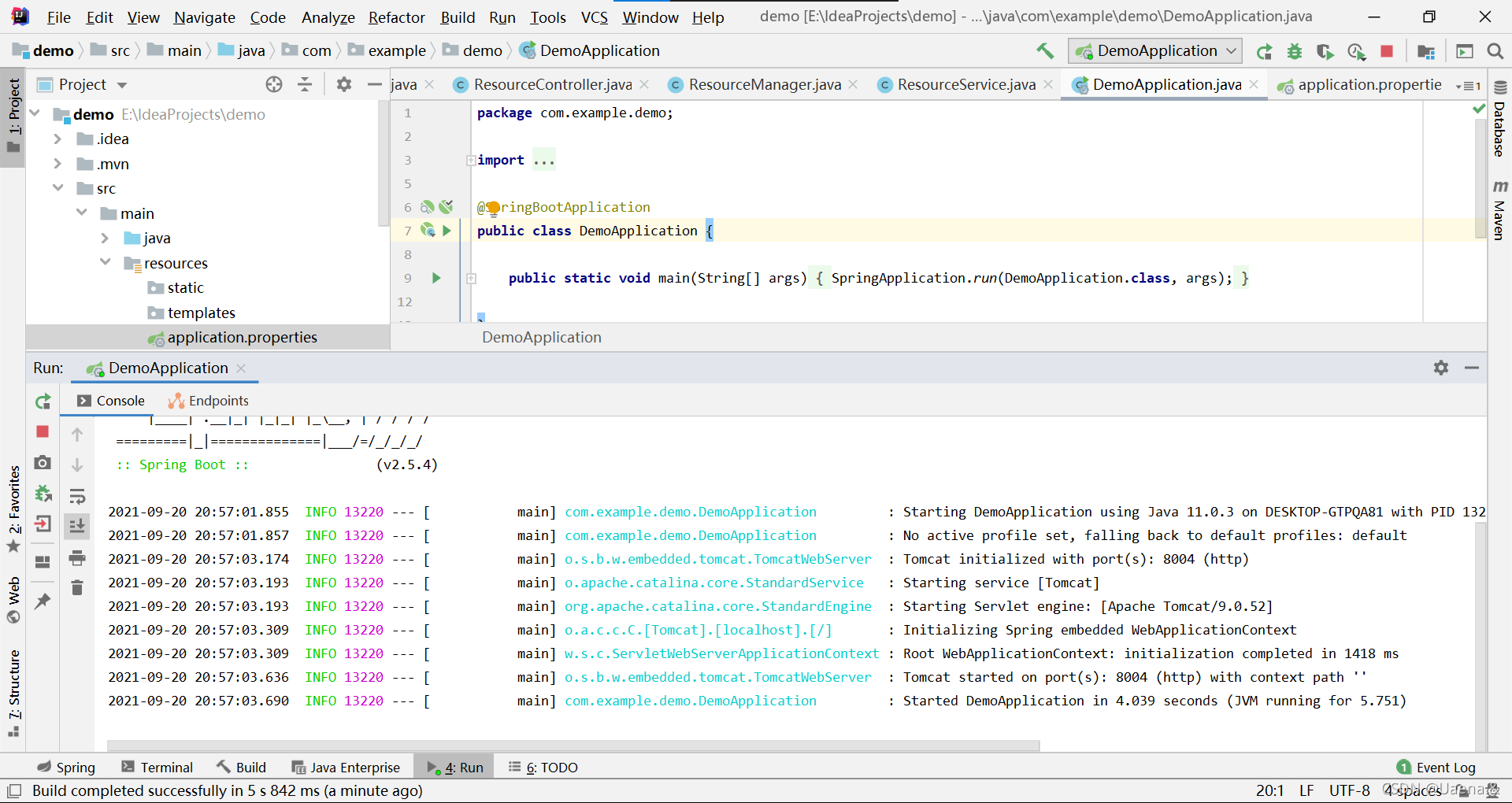1512x803 pixels.
Task: Click locate file crosshair in Project panel
Action: 274,84
